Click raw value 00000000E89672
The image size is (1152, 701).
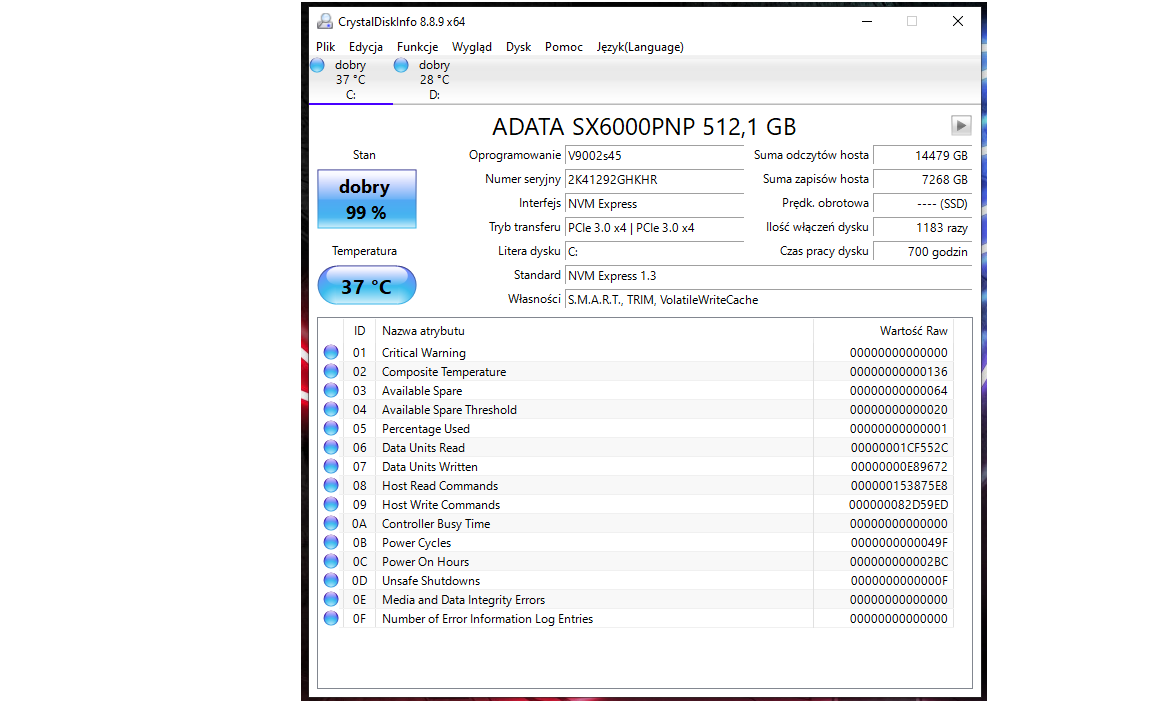tap(899, 467)
